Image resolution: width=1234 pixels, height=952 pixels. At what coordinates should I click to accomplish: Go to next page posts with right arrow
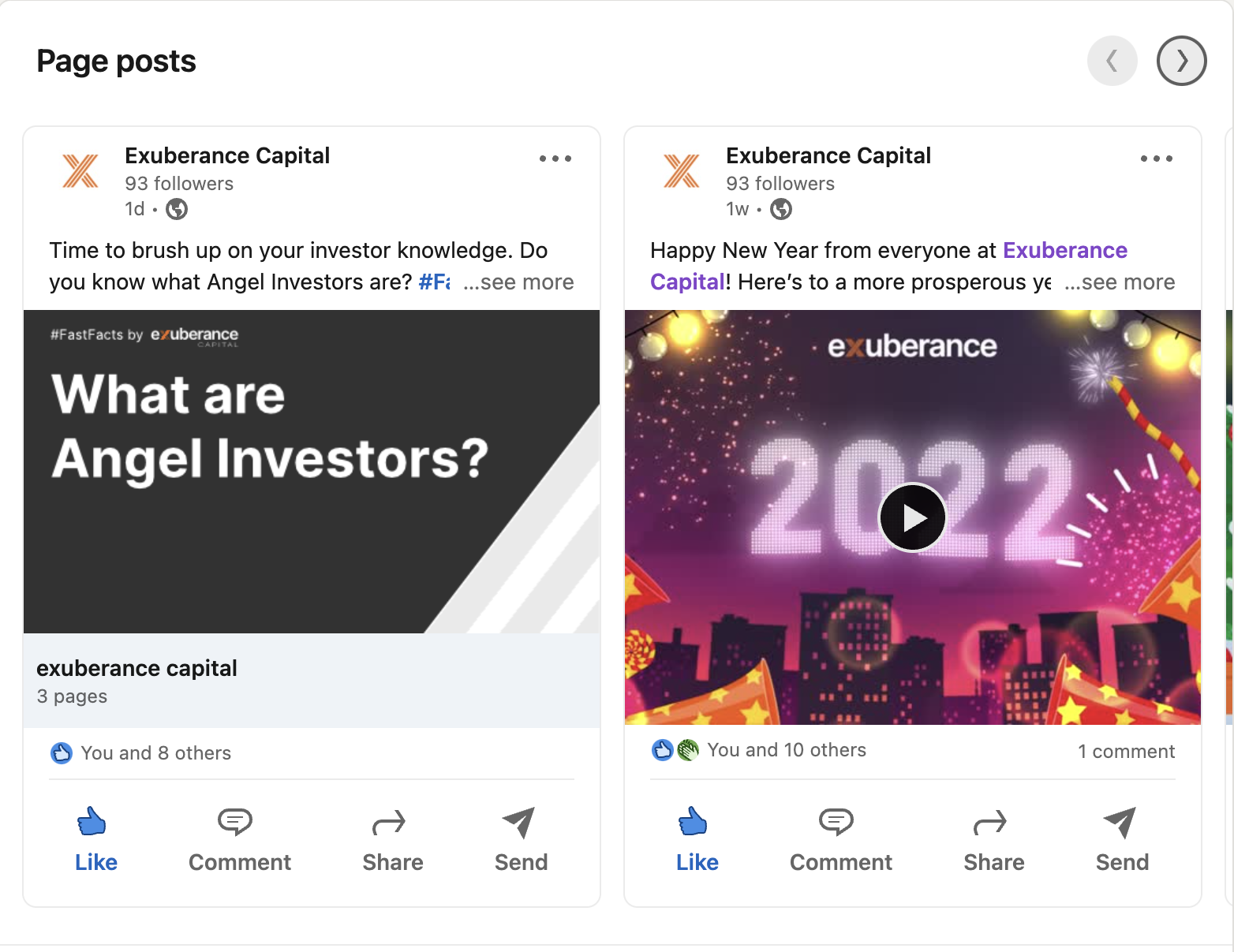point(1181,61)
